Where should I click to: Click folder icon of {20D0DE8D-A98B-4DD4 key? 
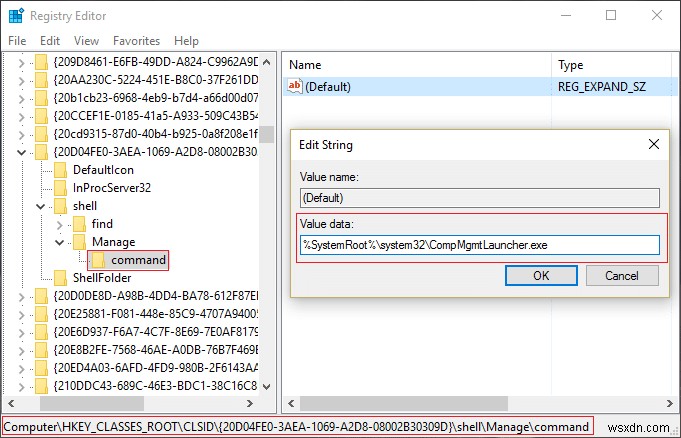tap(41, 296)
